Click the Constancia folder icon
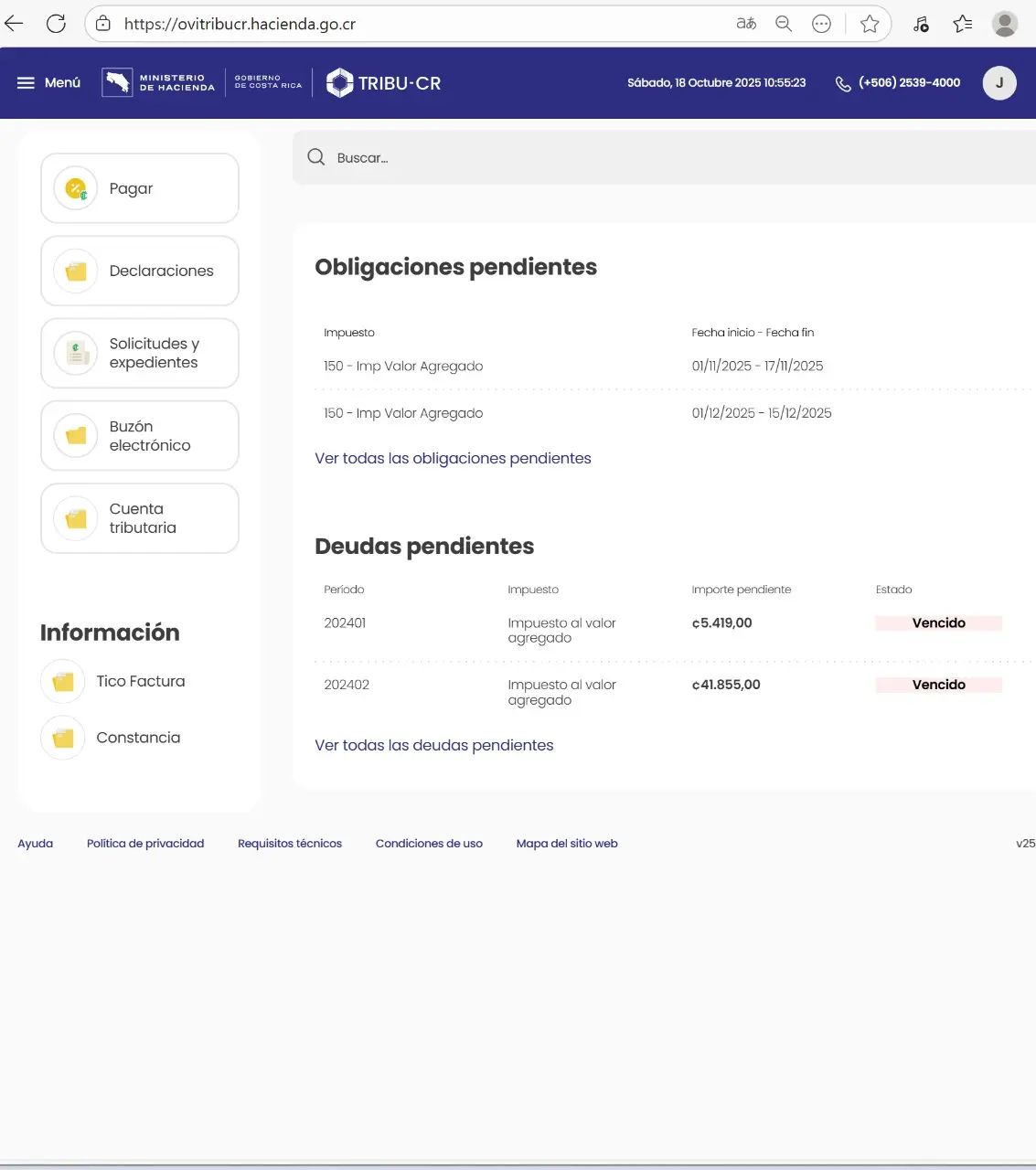The height and width of the screenshot is (1170, 1036). pos(63,738)
